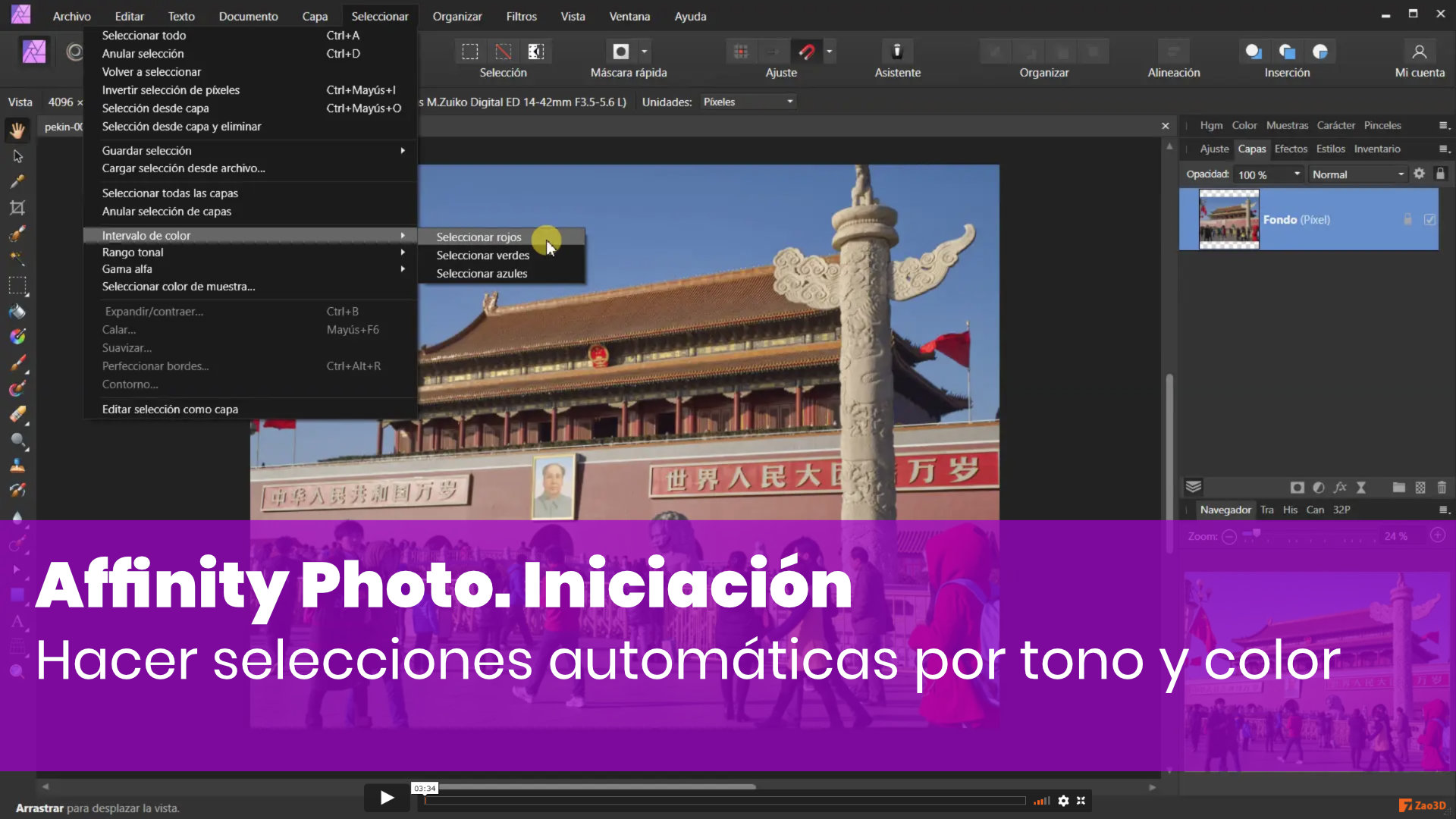1456x819 pixels.
Task: Click the live filters hourglass icon
Action: point(1361,488)
